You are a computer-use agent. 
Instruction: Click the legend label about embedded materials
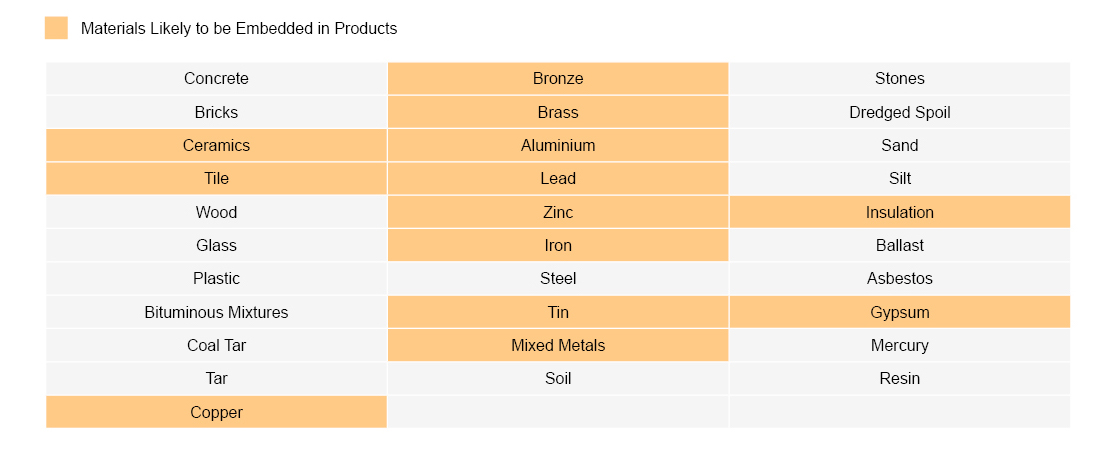coord(239,28)
